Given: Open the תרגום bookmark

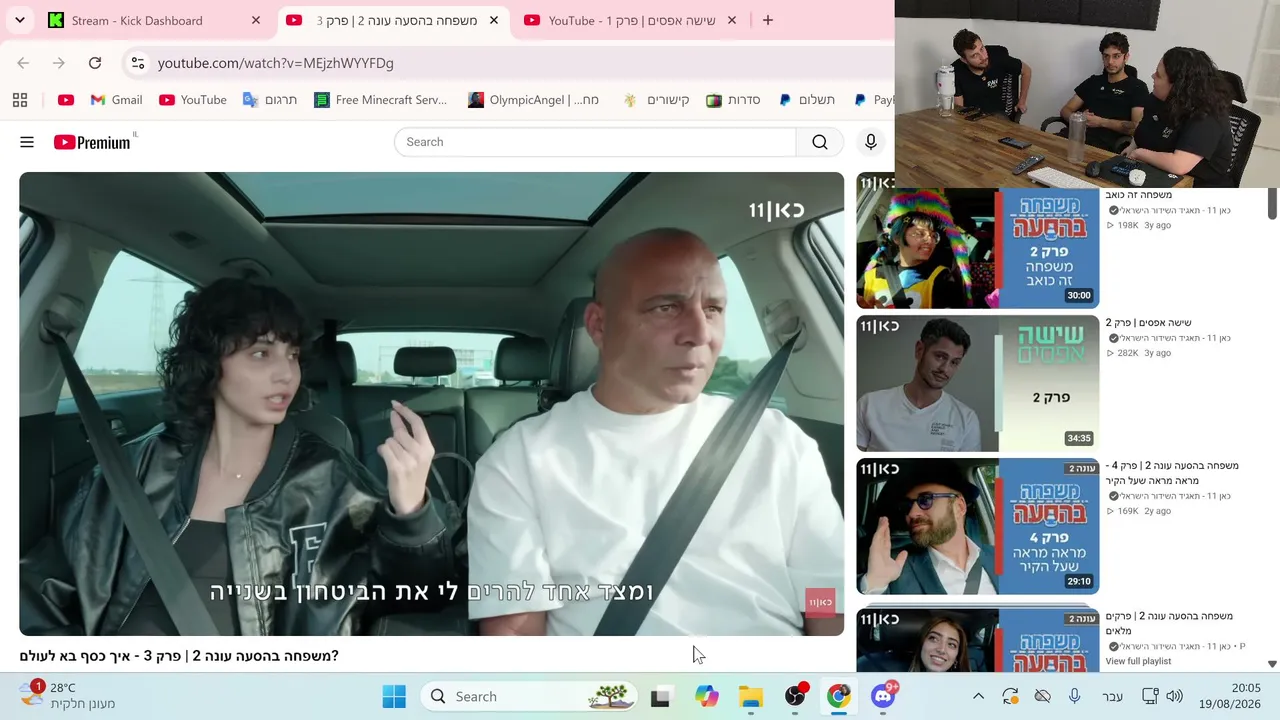Looking at the screenshot, I should (270, 100).
